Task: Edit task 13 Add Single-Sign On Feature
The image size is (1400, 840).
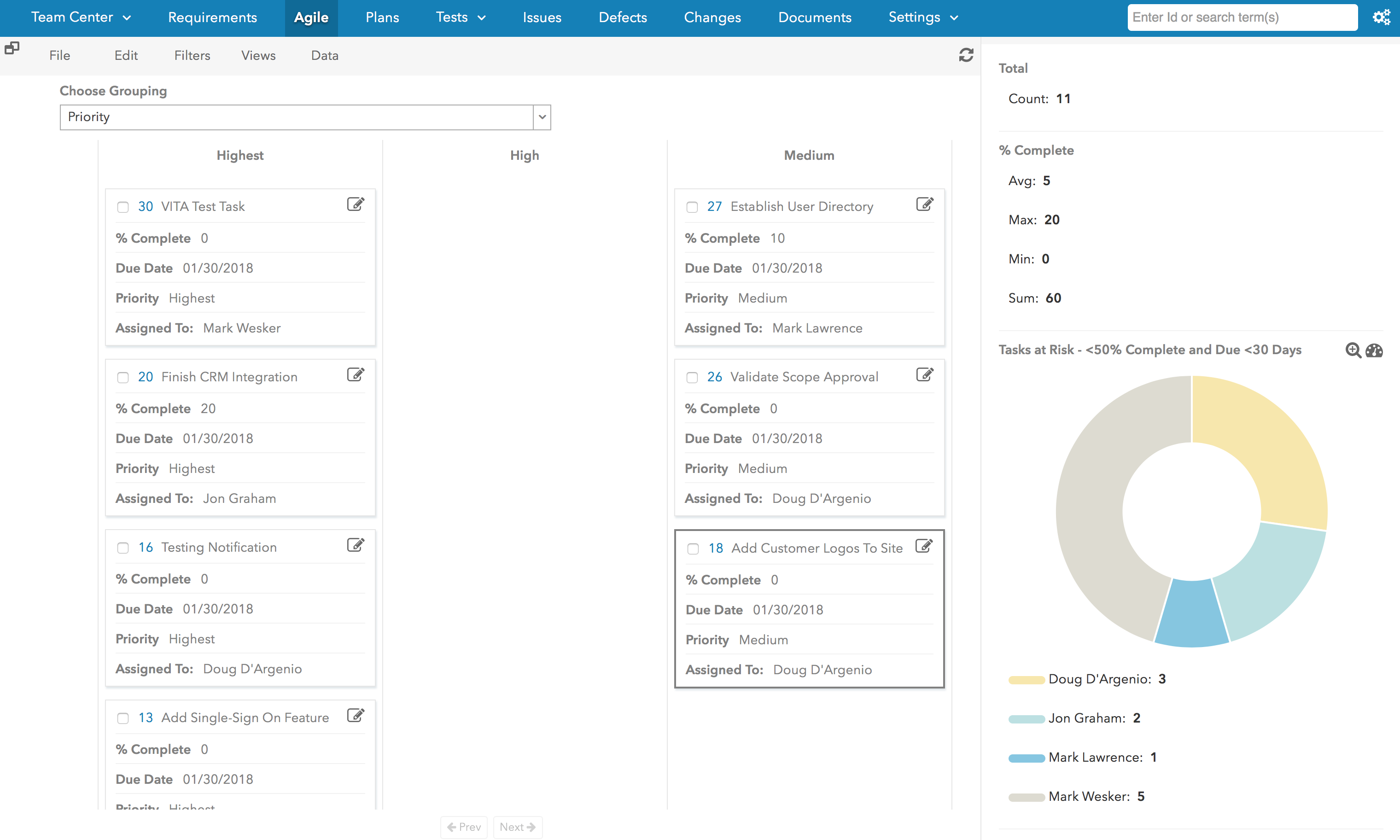Action: [x=356, y=716]
